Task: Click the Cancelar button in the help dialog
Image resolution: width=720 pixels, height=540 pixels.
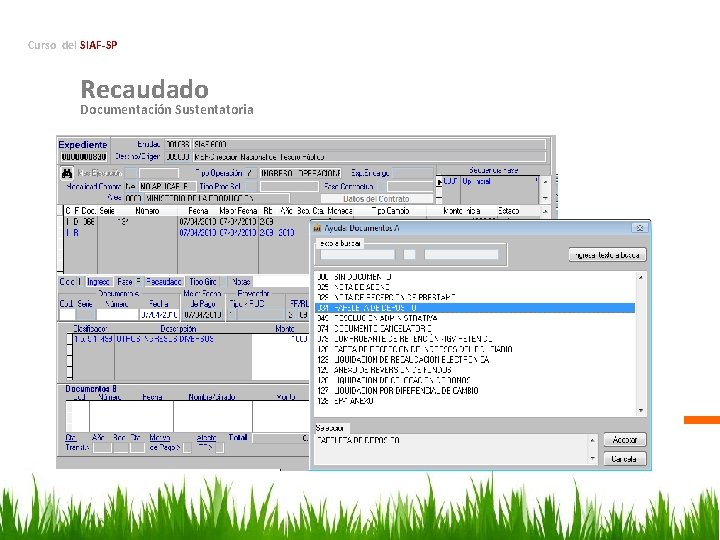Action: [x=624, y=459]
